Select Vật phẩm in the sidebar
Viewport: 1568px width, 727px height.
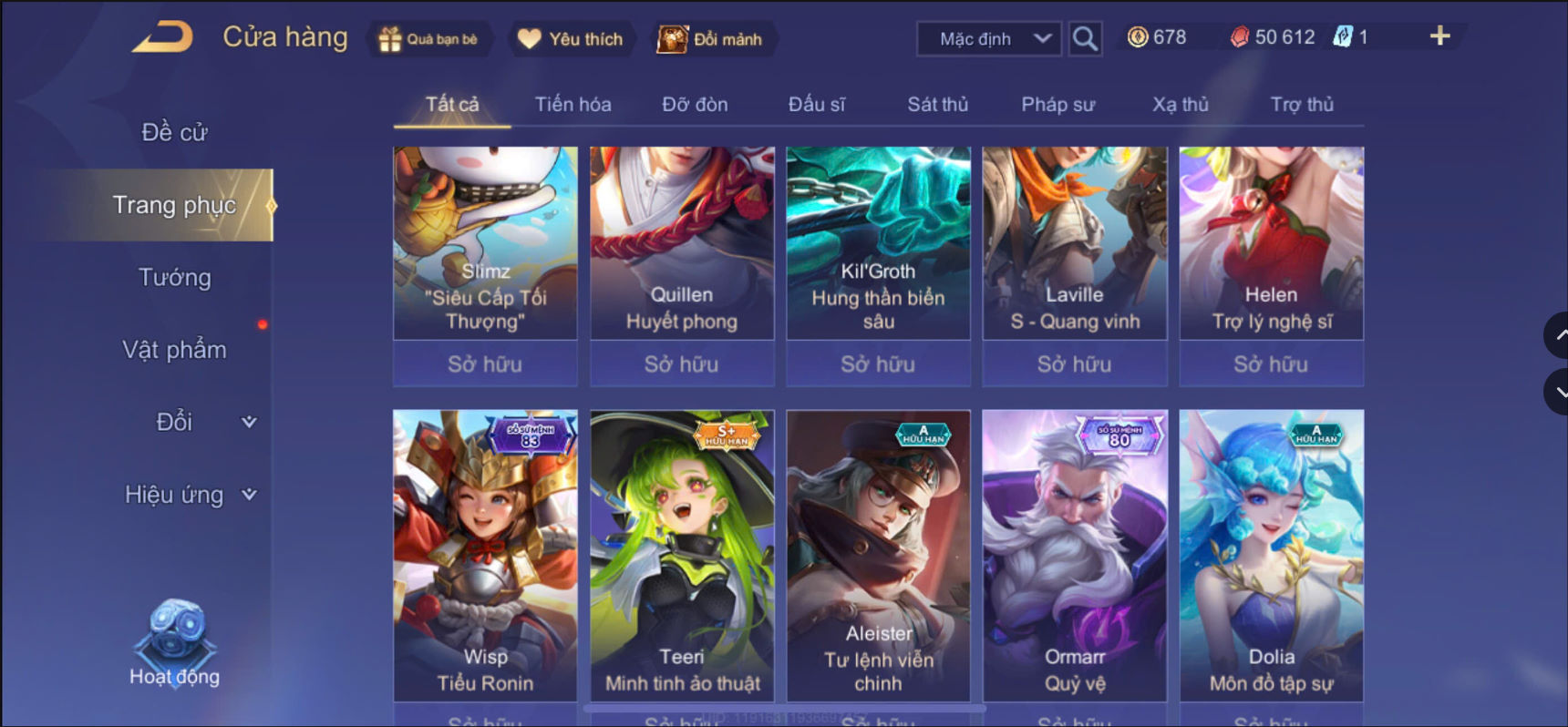[x=174, y=350]
